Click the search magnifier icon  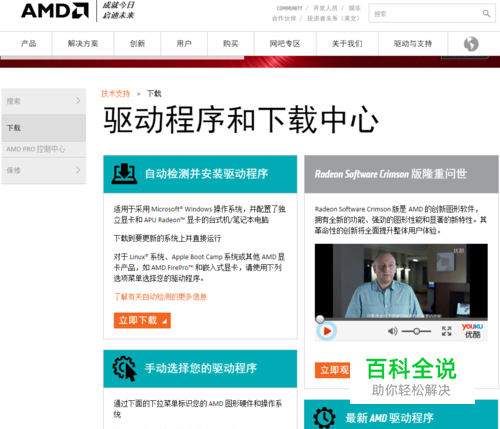[486, 13]
